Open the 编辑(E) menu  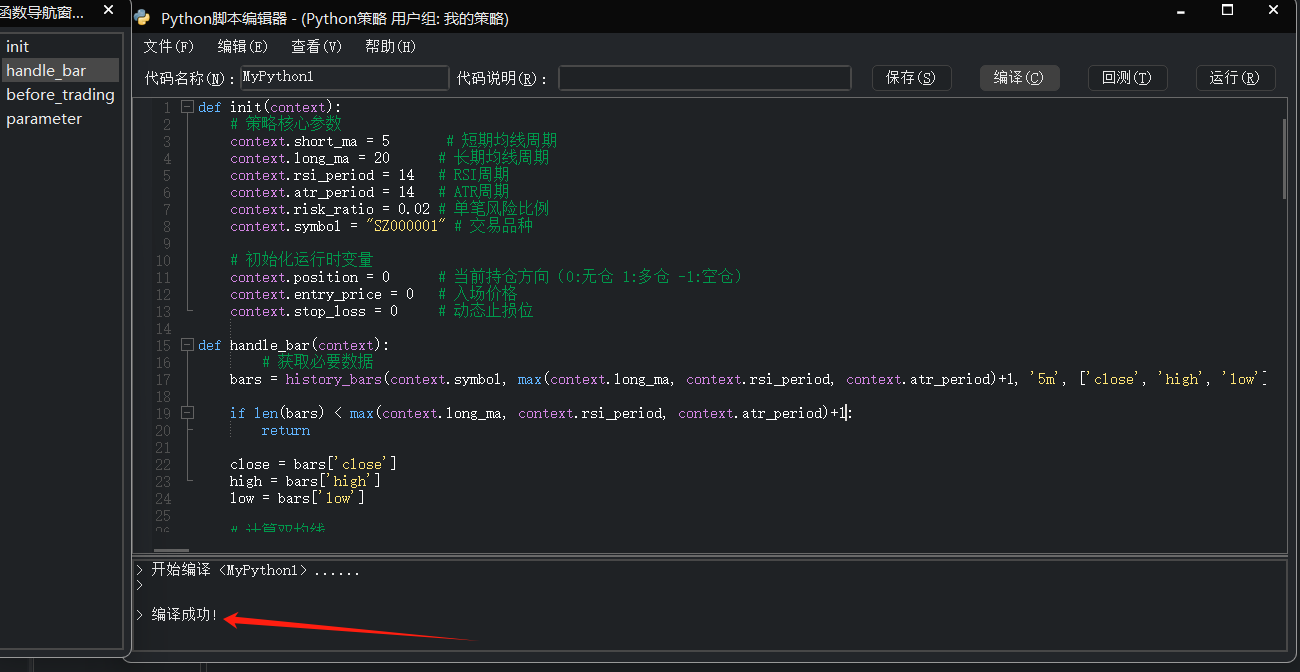pyautogui.click(x=243, y=46)
